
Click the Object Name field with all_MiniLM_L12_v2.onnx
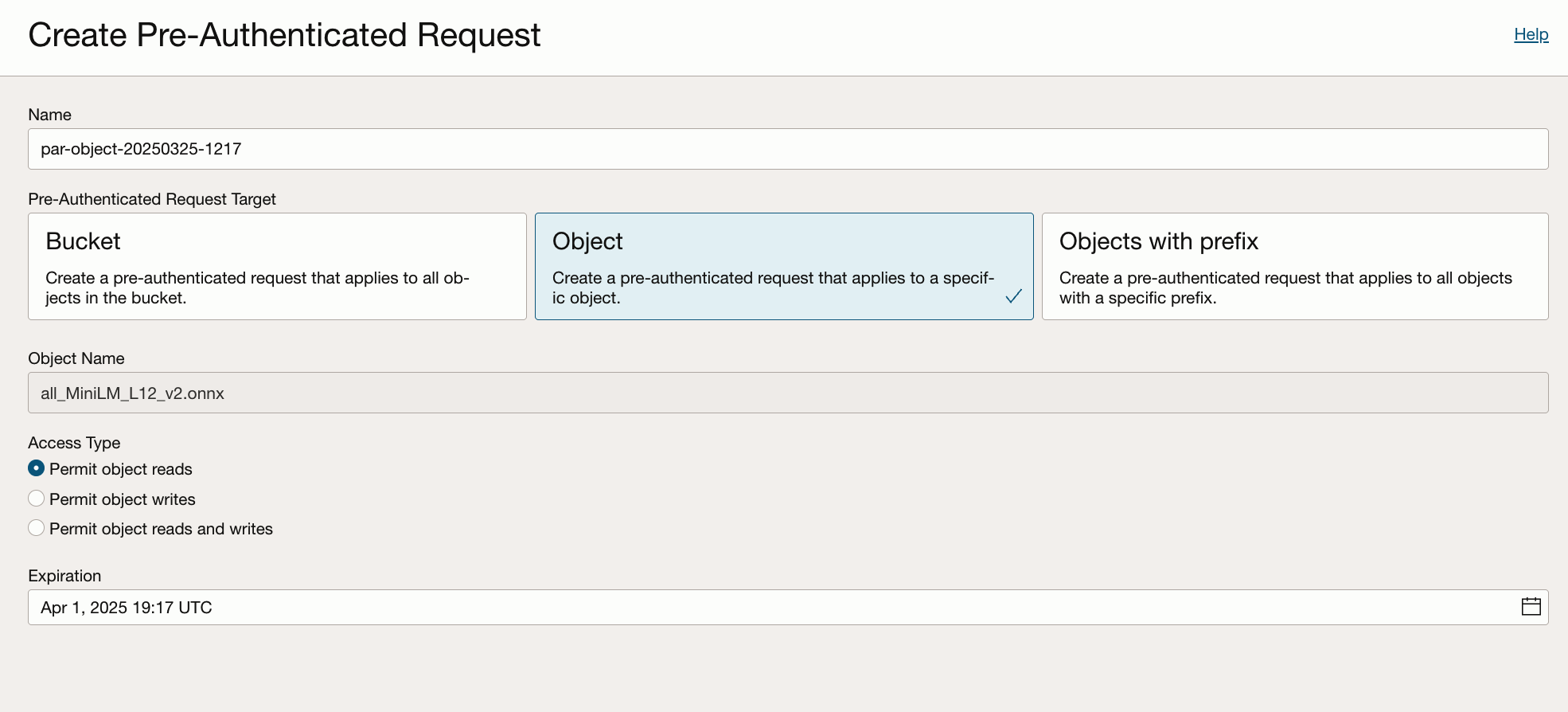click(786, 393)
